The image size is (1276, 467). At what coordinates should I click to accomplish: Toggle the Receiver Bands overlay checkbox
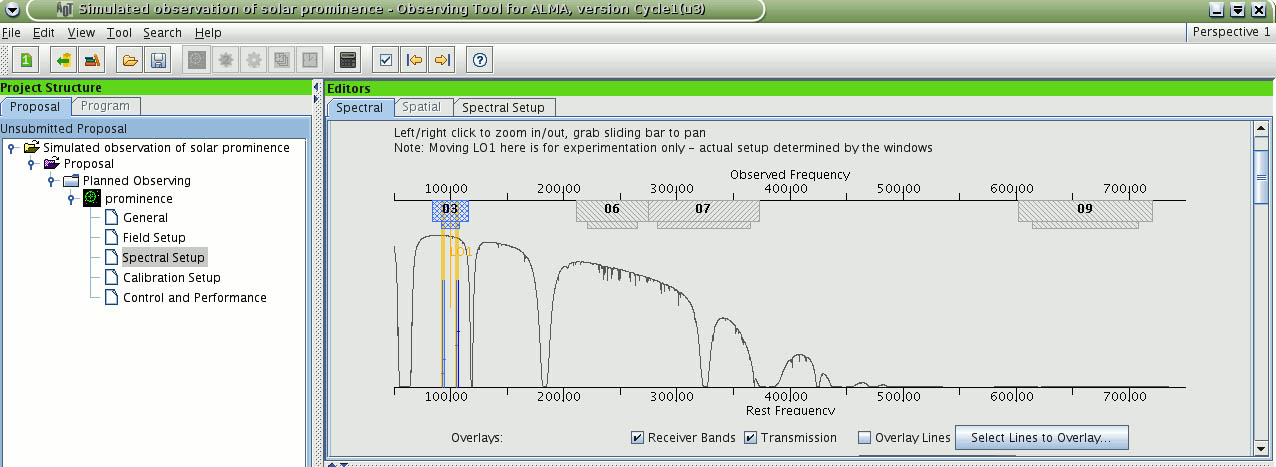tap(637, 437)
